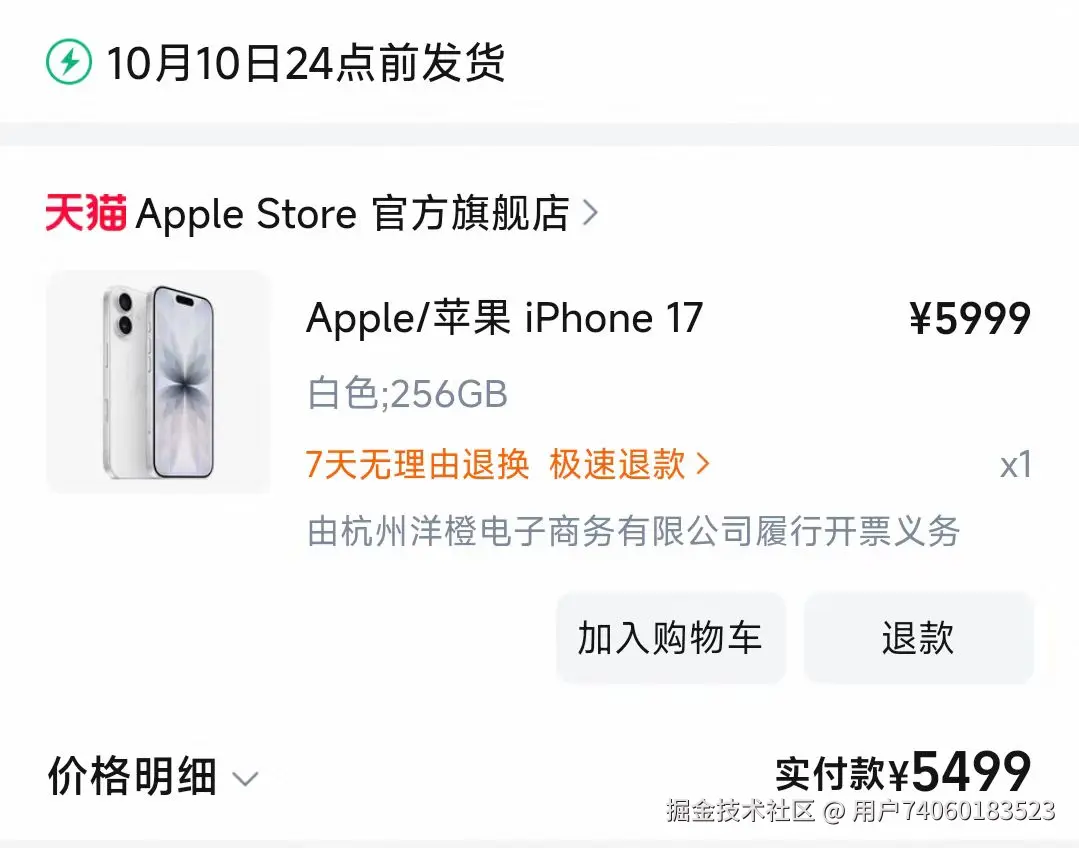Click the chevron after 官方旗舰店
Image resolution: width=1079 pixels, height=848 pixels.
(590, 213)
